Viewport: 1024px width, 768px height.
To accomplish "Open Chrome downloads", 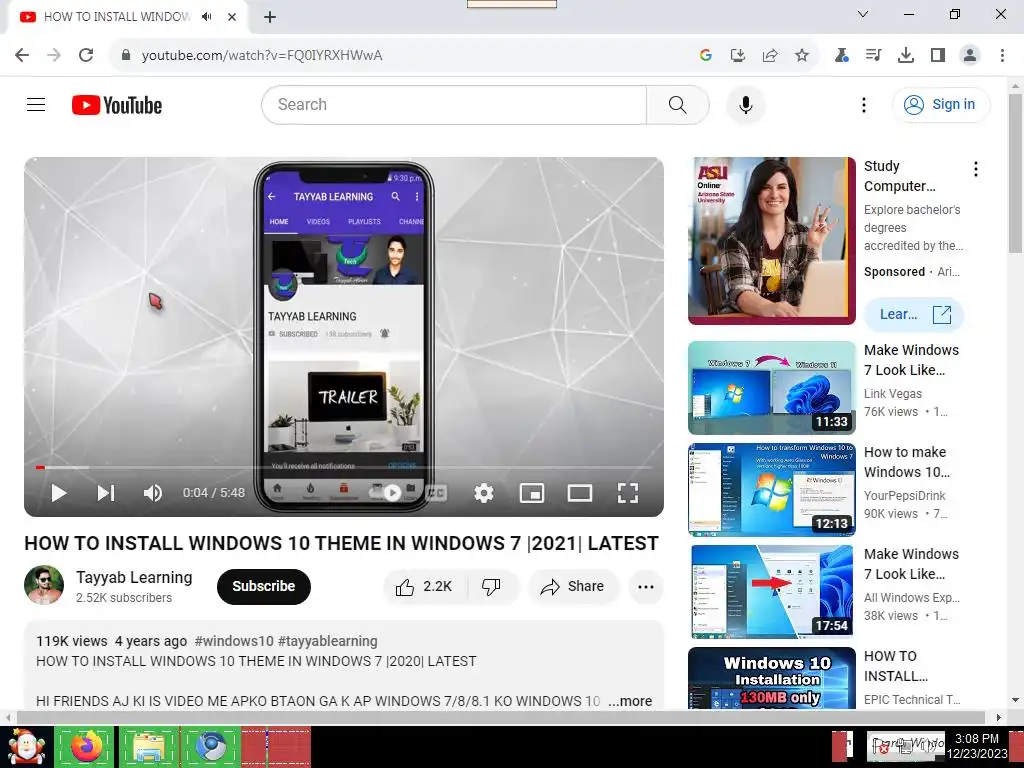I will pos(905,56).
